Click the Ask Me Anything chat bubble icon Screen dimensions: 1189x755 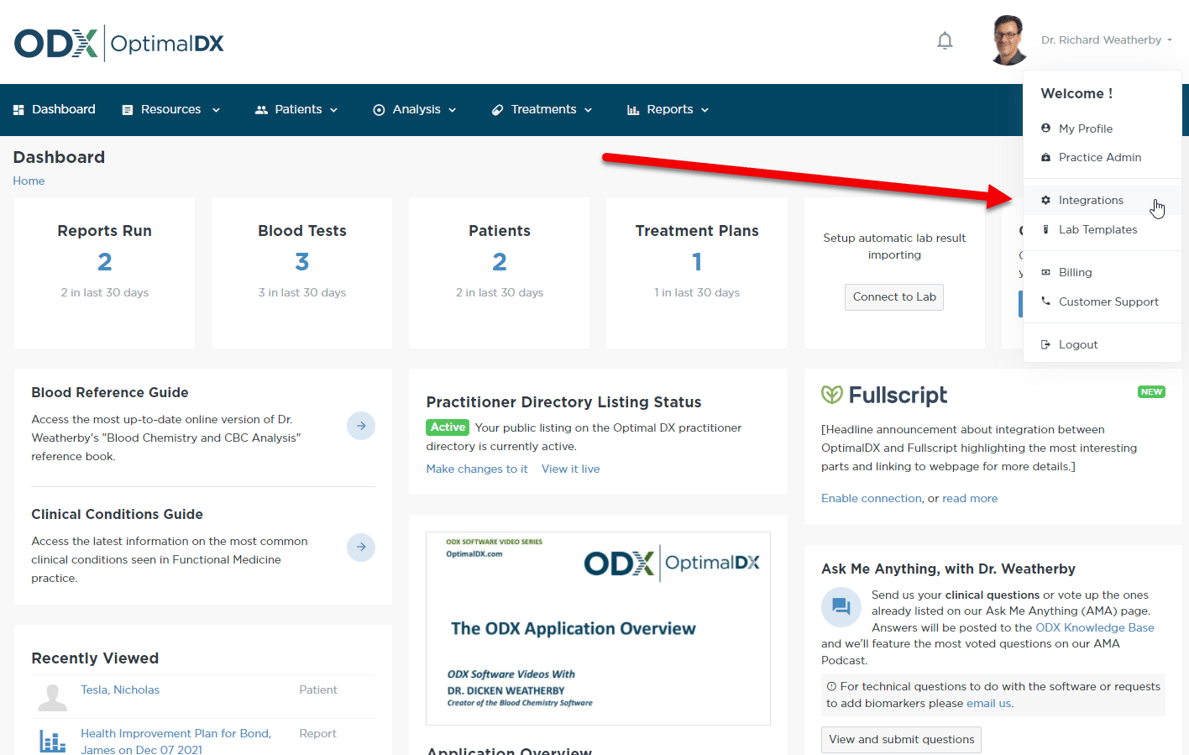coord(841,606)
